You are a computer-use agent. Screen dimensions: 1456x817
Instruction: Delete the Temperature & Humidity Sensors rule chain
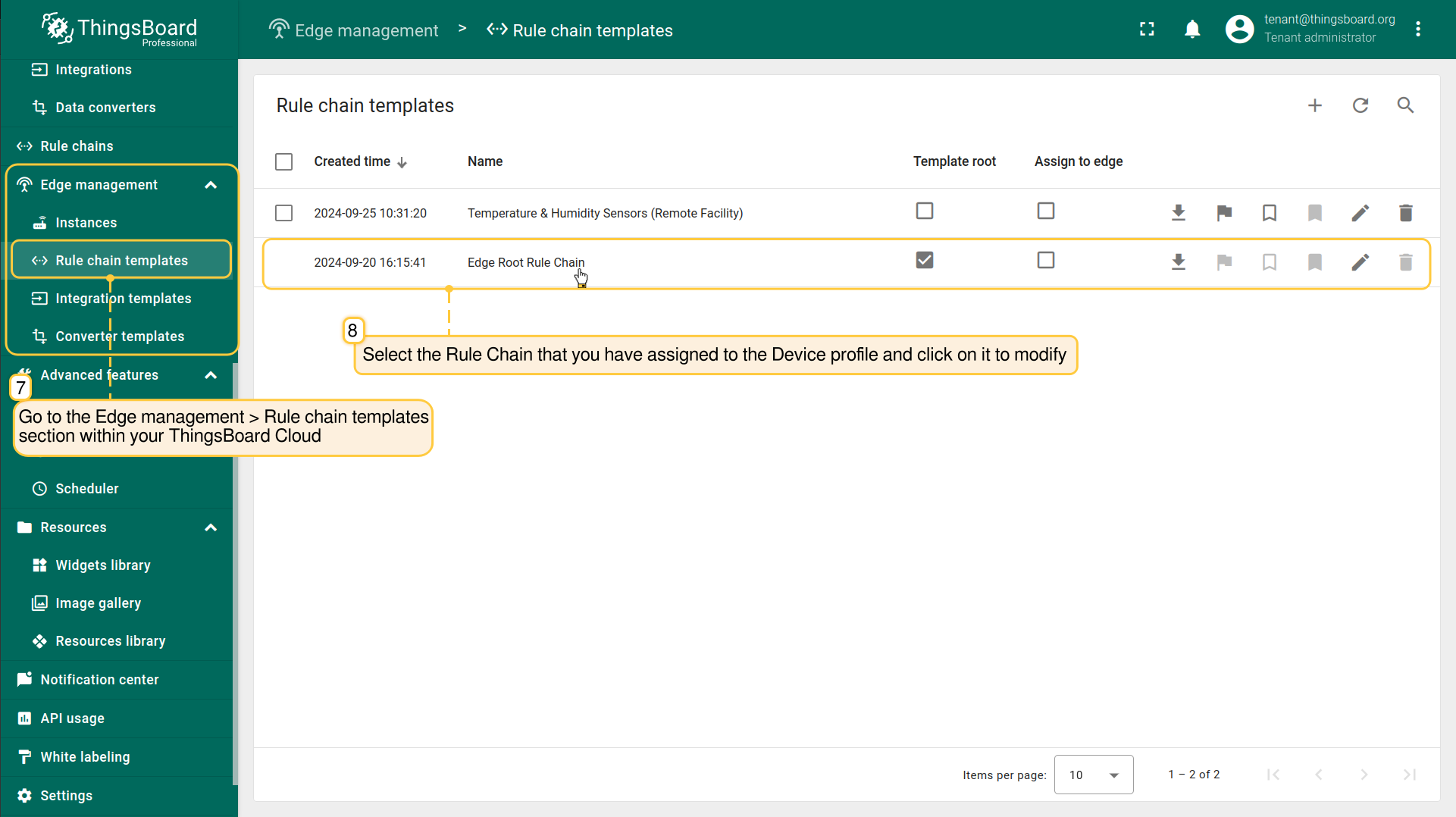click(x=1405, y=213)
